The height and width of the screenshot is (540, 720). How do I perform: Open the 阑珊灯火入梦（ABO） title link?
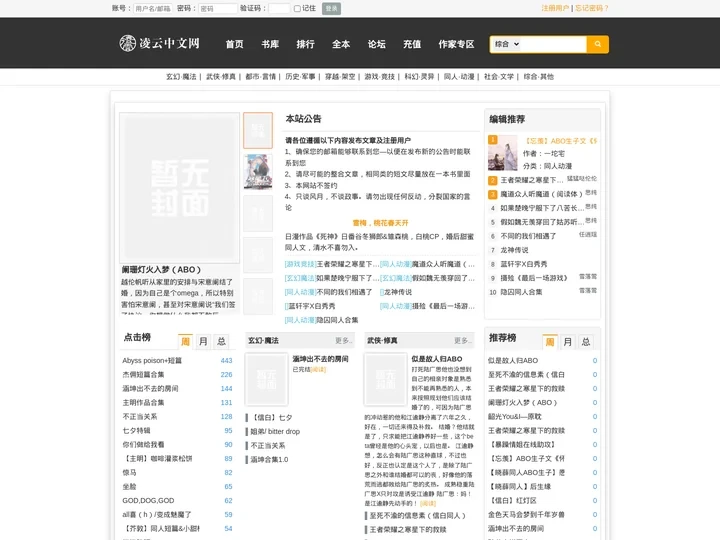point(161,270)
